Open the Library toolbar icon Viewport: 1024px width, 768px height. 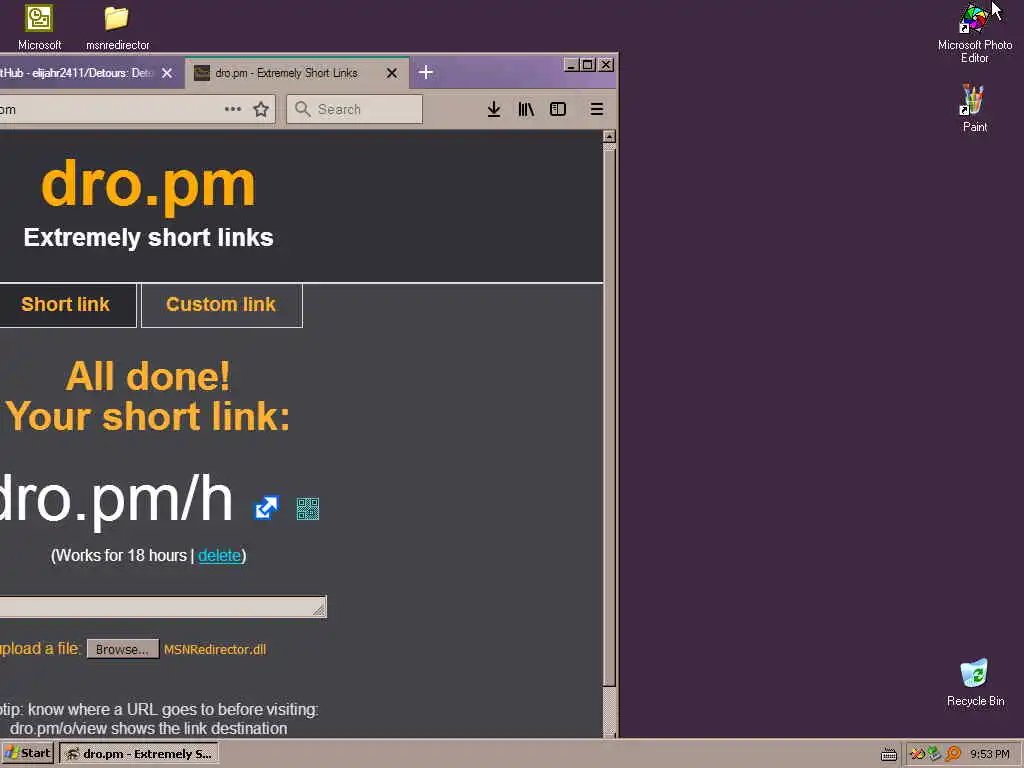(x=526, y=109)
